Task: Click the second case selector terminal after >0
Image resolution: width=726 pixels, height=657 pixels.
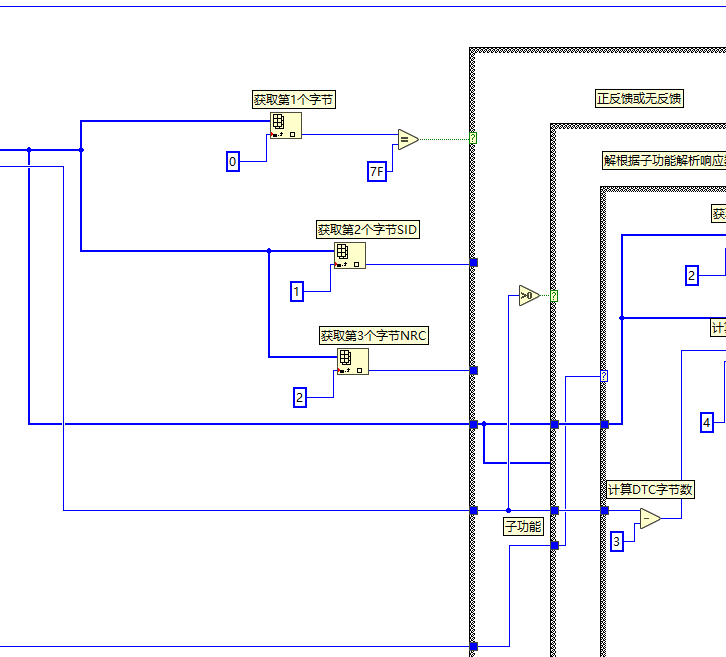Action: [x=554, y=296]
